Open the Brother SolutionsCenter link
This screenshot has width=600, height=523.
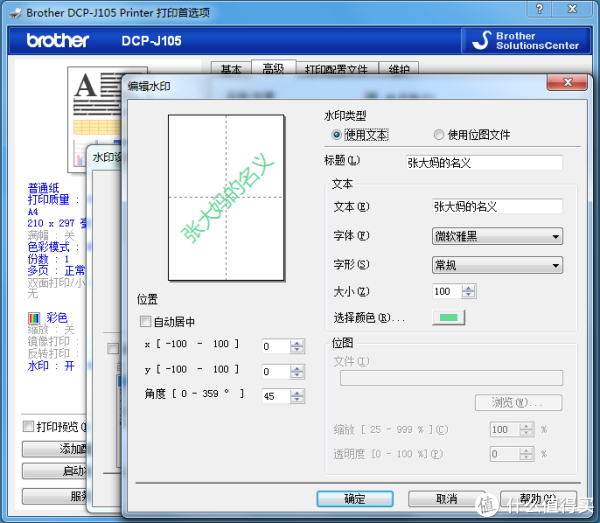coord(526,41)
